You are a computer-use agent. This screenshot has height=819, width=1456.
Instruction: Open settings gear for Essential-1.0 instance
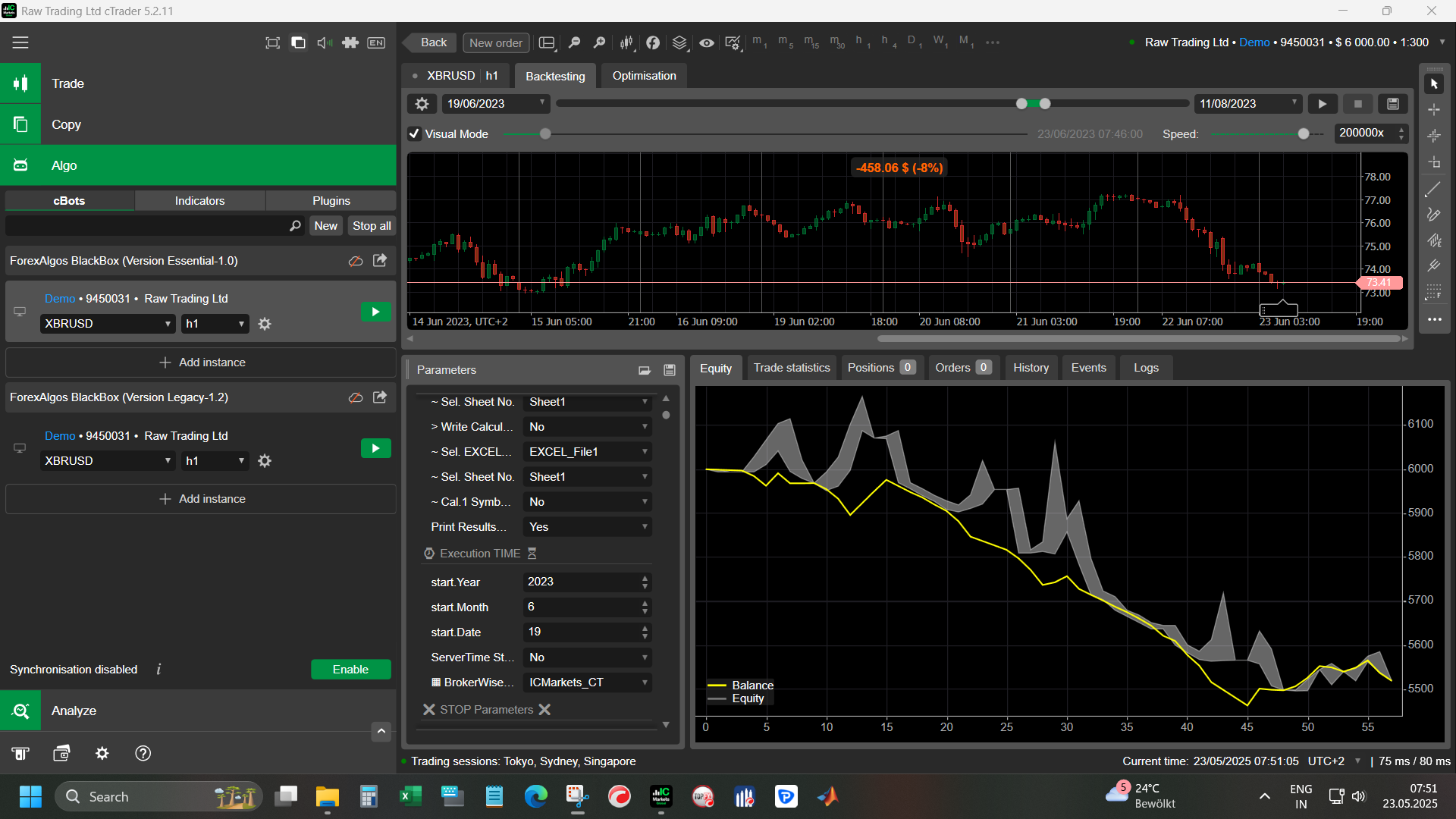tap(265, 324)
